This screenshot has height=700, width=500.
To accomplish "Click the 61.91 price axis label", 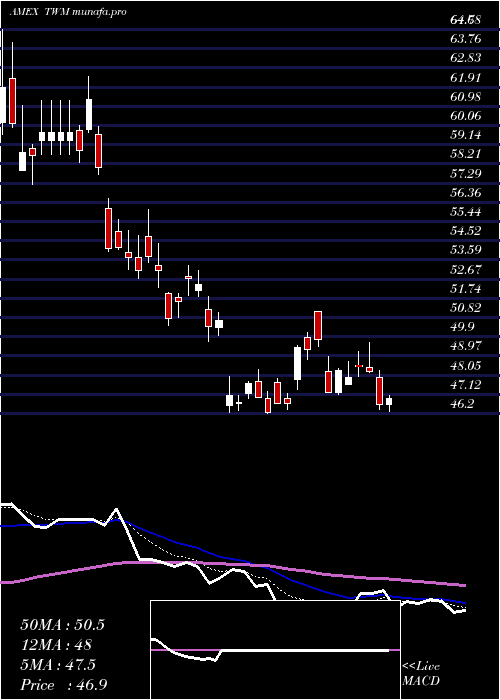I will pos(466,78).
